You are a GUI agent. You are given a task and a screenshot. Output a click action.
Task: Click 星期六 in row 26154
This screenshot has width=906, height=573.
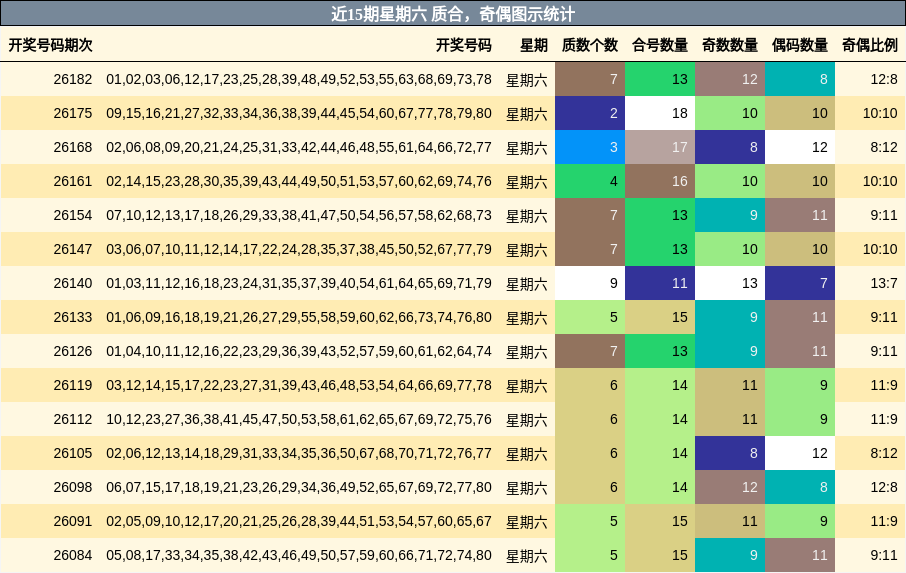tap(526, 216)
